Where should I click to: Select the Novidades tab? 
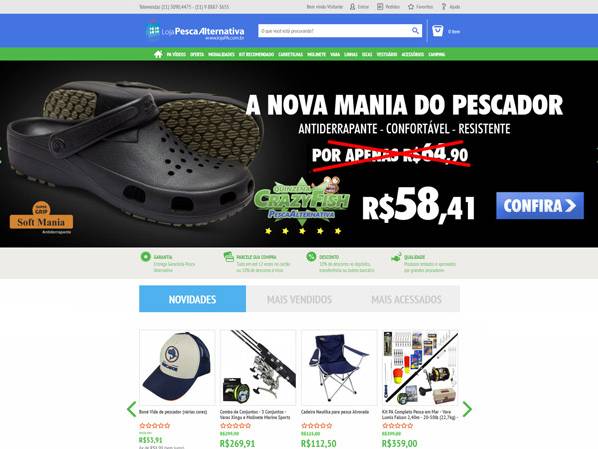tap(193, 299)
